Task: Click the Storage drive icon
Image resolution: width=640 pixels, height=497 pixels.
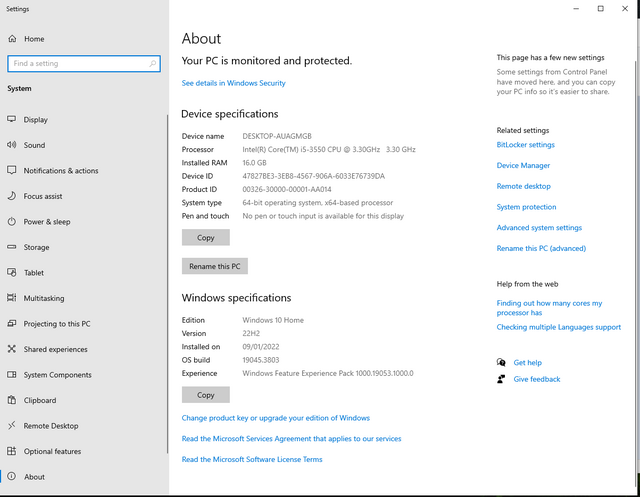Action: 12,247
